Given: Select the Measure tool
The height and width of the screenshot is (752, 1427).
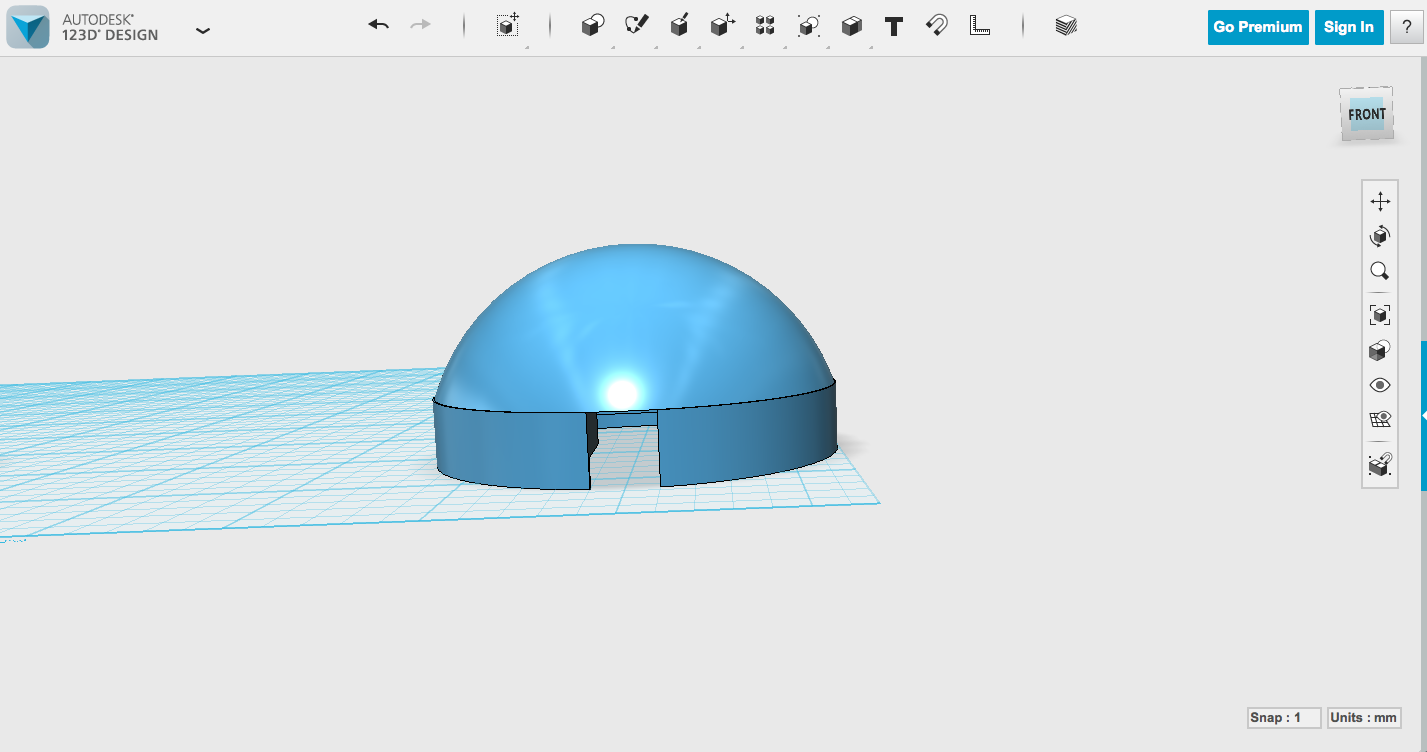Looking at the screenshot, I should [980, 26].
